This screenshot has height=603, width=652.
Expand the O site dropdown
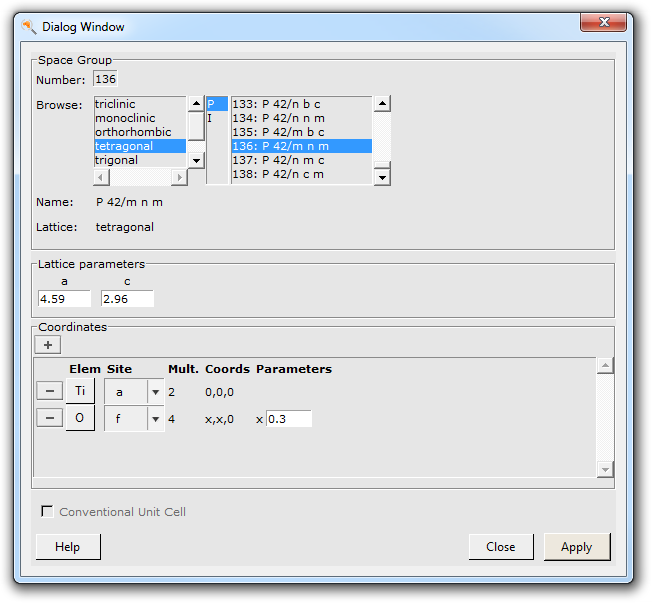[x=155, y=420]
